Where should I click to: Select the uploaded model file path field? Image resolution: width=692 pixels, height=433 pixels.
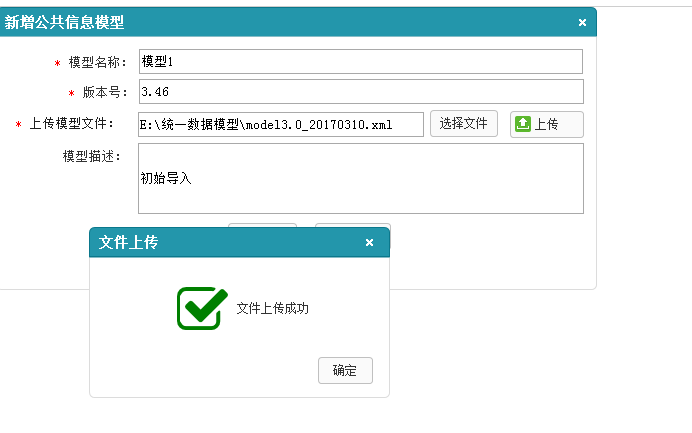[280, 124]
